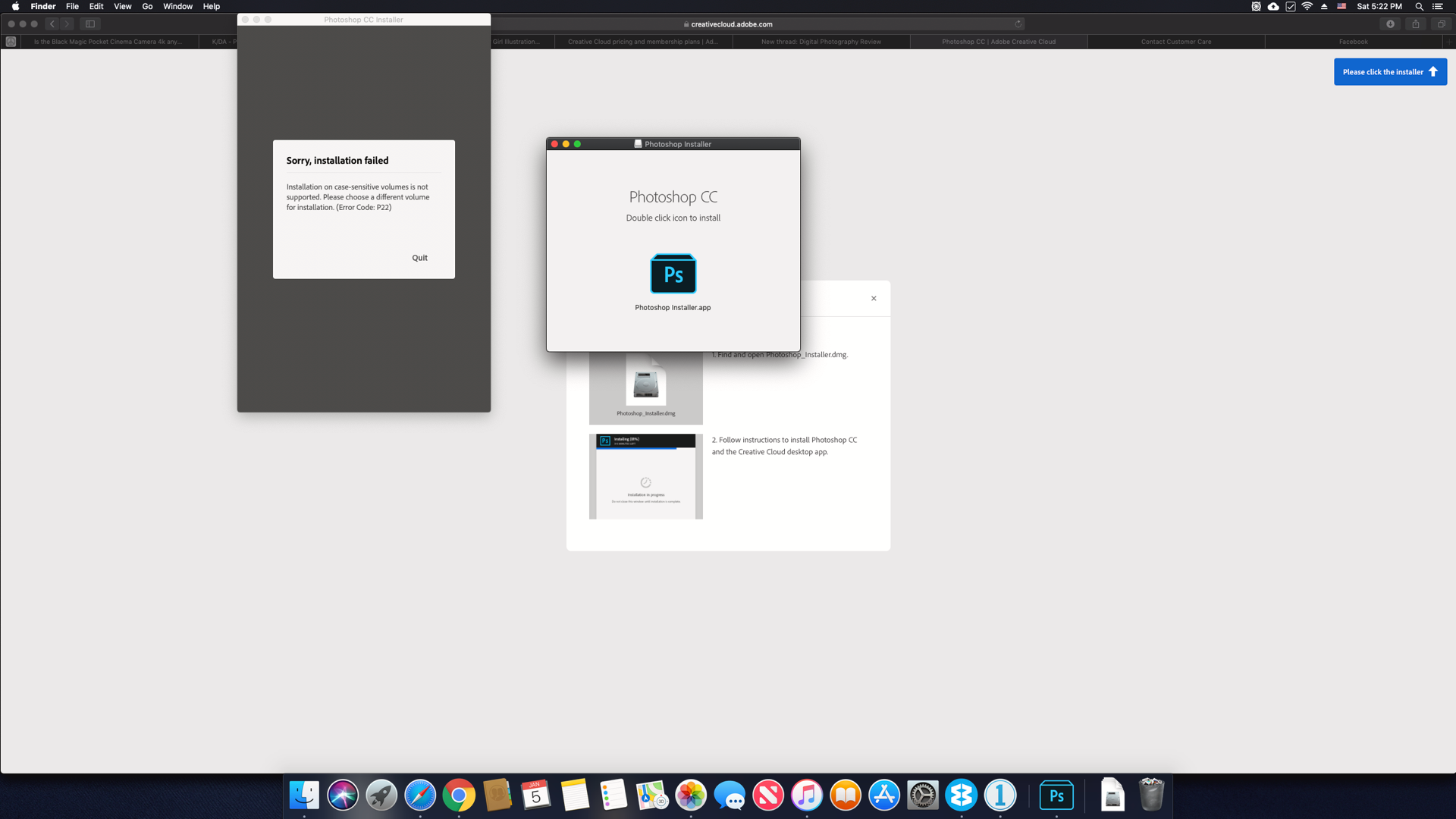
Task: Open the Notification Center list icon
Action: (x=1439, y=6)
